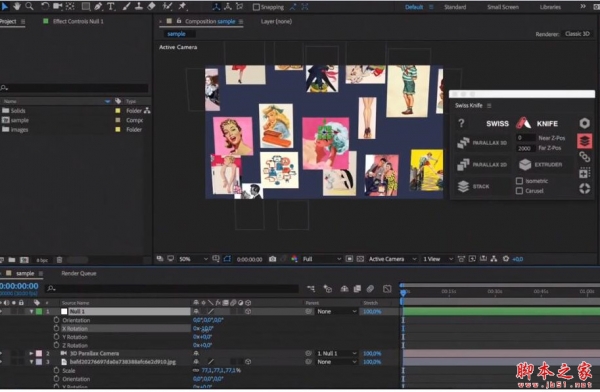Check the Isometric checkbox

(x=519, y=181)
